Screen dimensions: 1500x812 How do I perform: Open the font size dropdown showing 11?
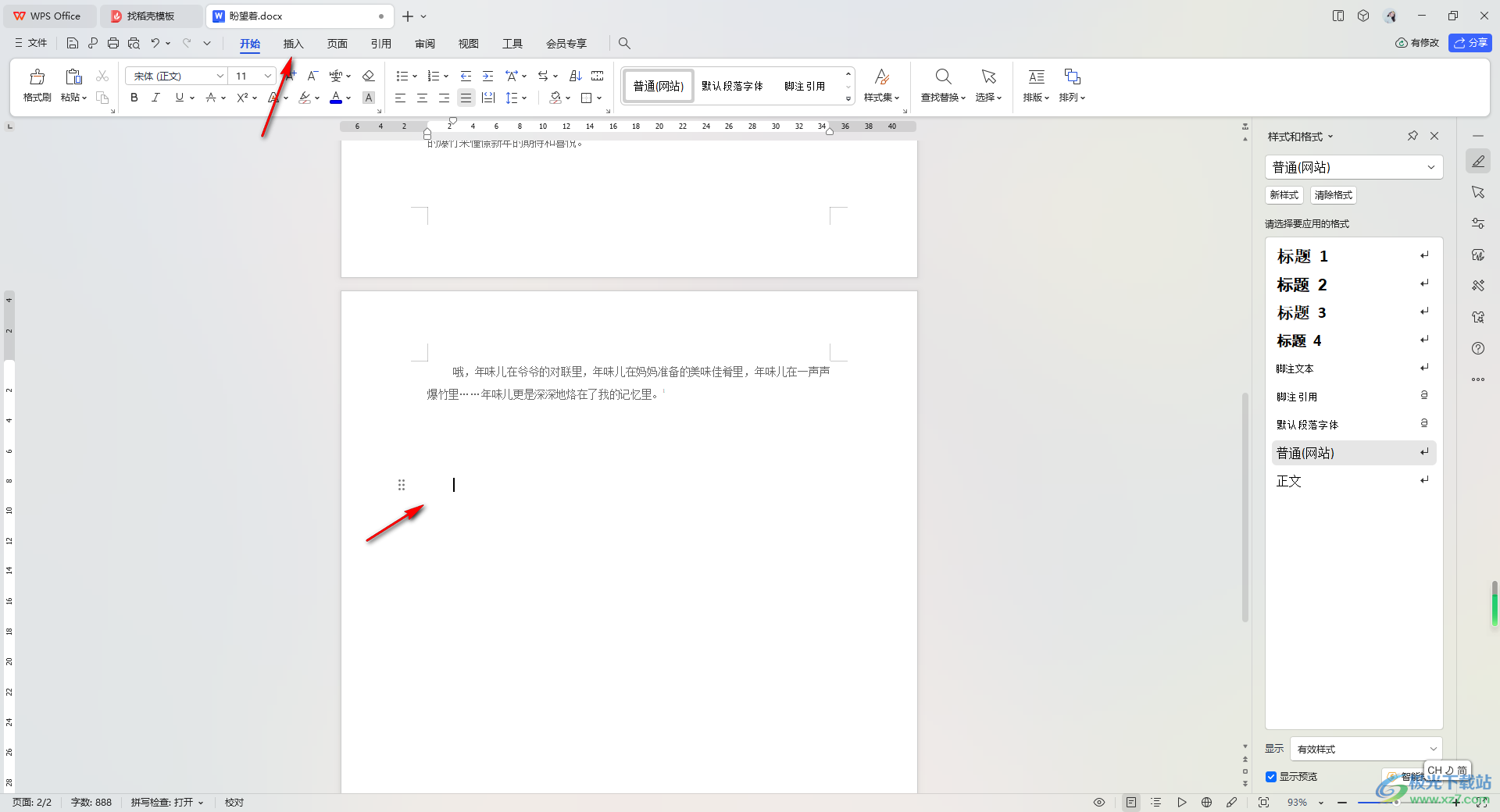tap(267, 76)
